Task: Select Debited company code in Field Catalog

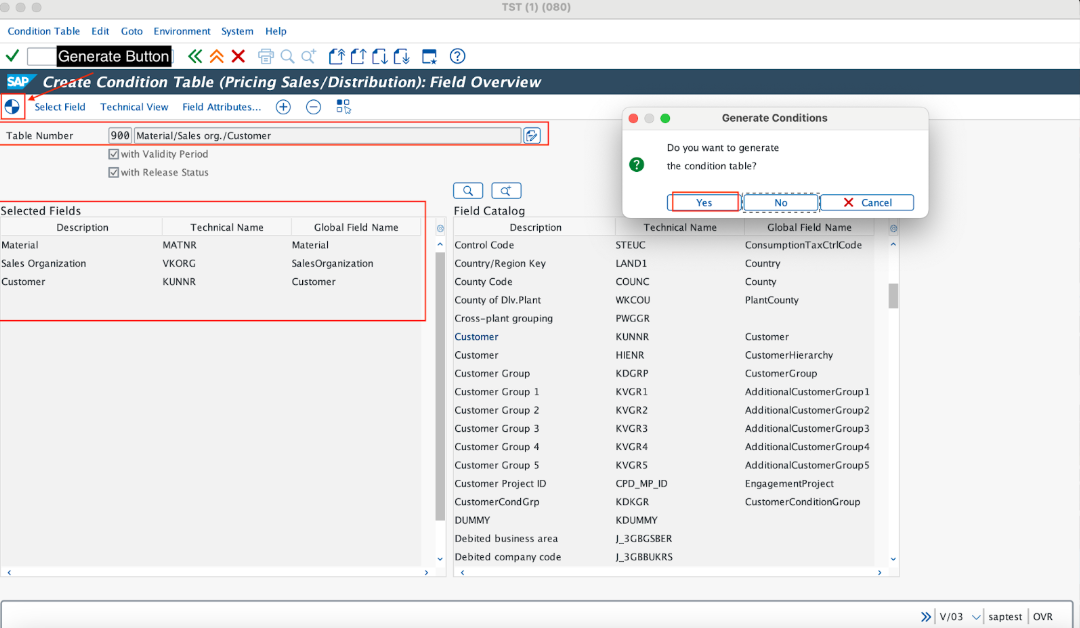Action: pyautogui.click(x=508, y=557)
